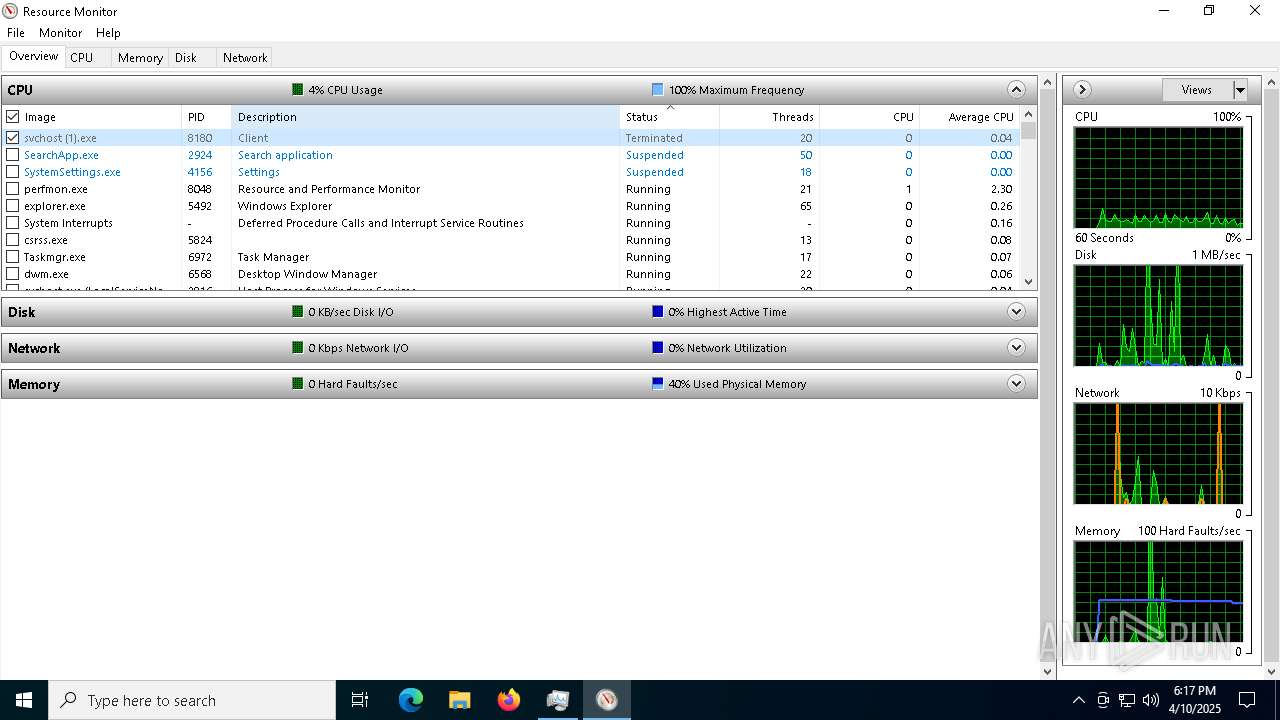
Task: Click the blue Maximum Frequency indicator square
Action: [x=657, y=90]
